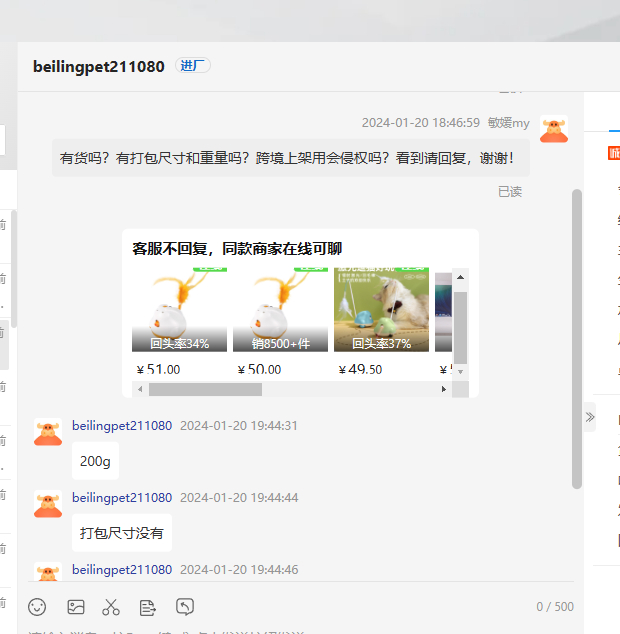Click sender name beilingpet211080 above 200g
The height and width of the screenshot is (634, 620).
point(122,425)
